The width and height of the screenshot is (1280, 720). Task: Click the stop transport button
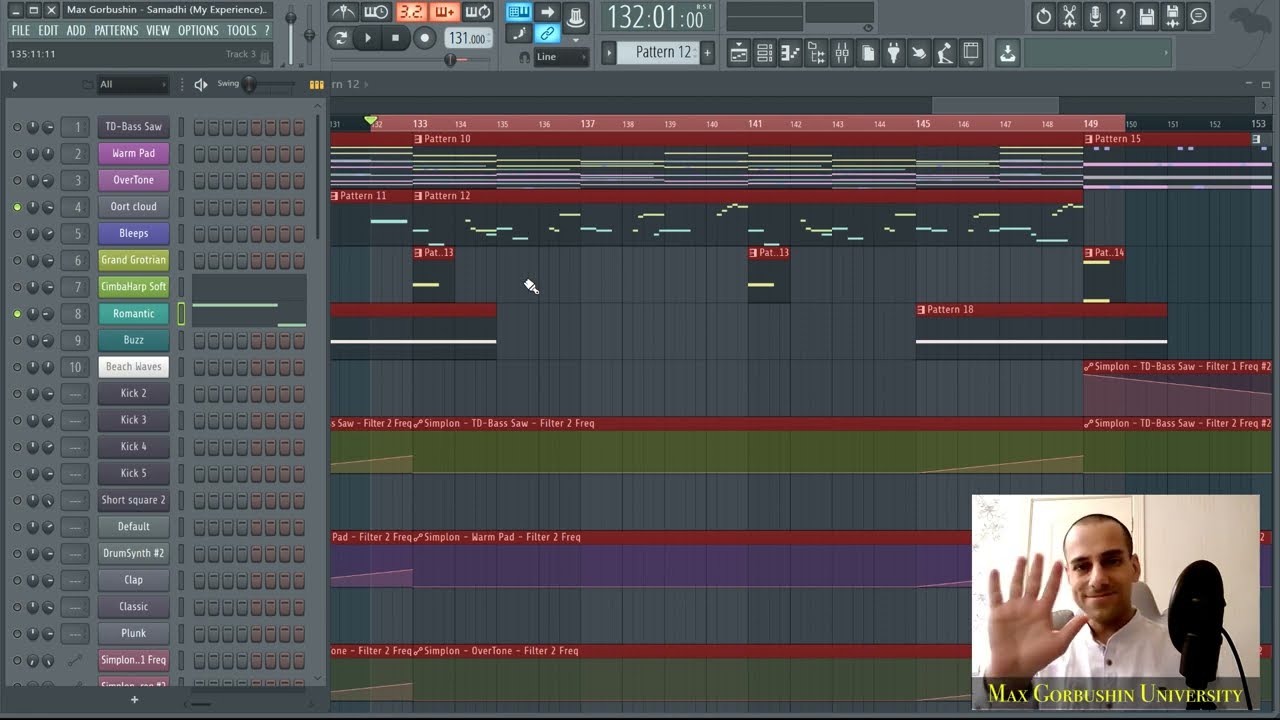click(395, 38)
